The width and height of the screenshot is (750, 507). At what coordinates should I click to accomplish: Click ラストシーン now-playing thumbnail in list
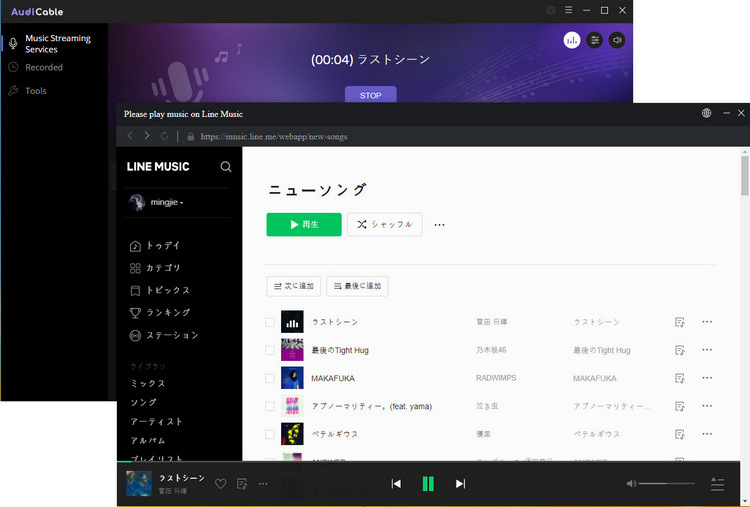coord(292,322)
